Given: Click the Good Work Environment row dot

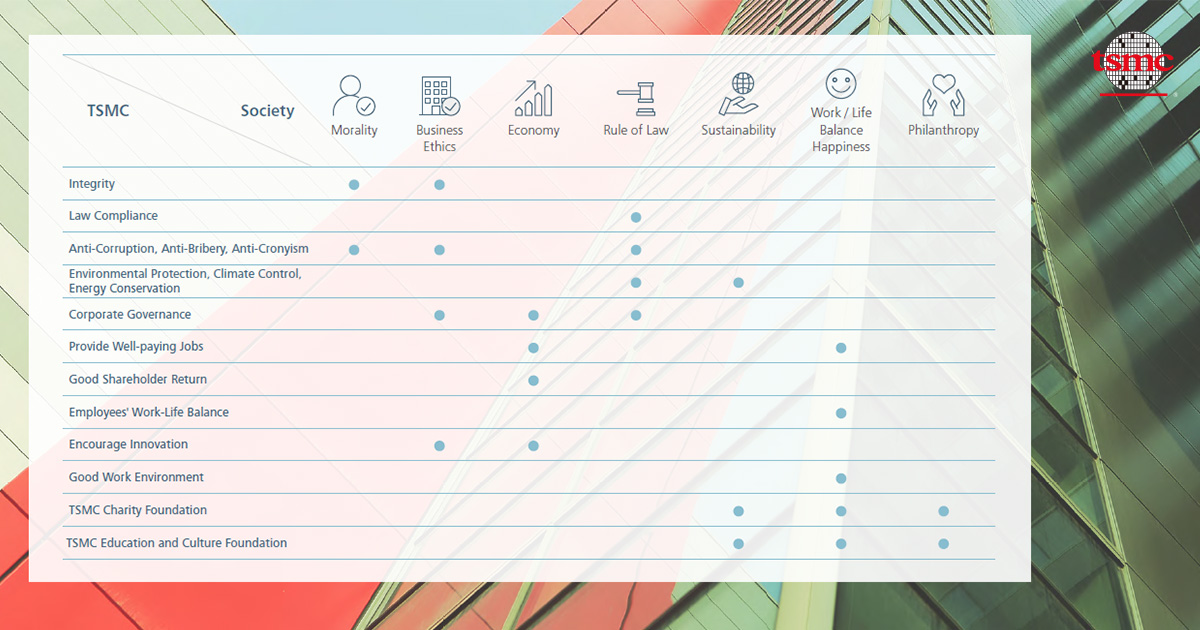Looking at the screenshot, I should tap(841, 479).
